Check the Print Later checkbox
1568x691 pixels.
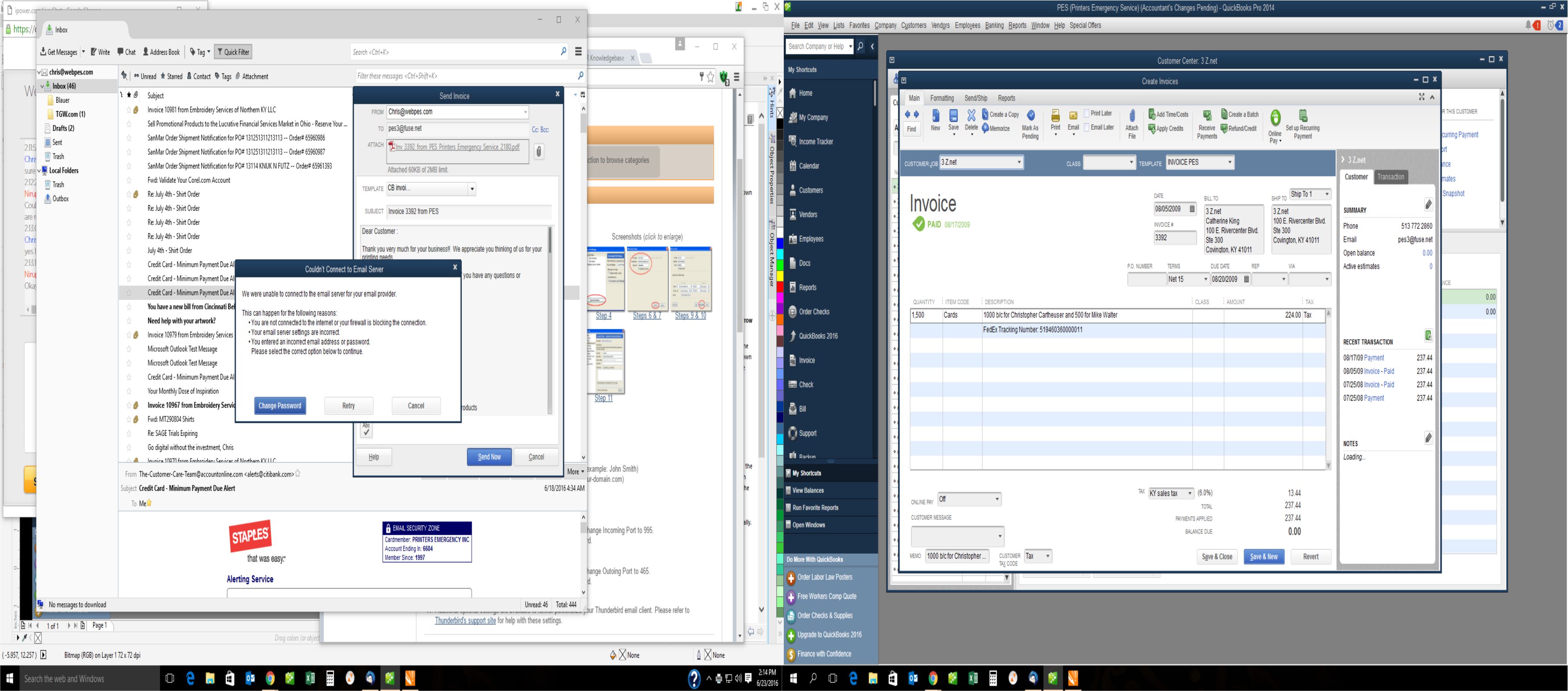point(1087,113)
